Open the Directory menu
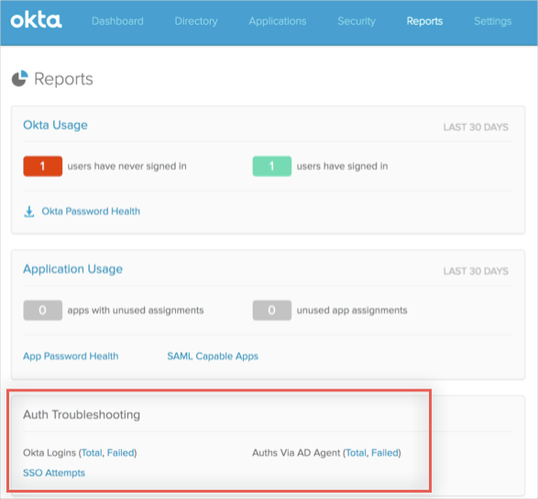Image resolution: width=538 pixels, height=499 pixels. tap(196, 21)
